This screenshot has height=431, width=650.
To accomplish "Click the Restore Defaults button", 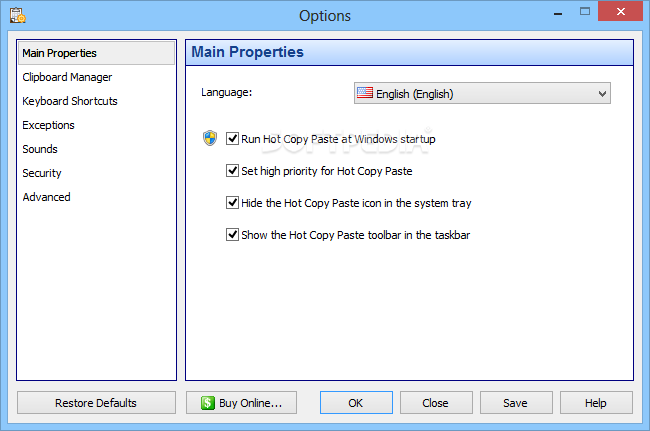I will (x=96, y=403).
